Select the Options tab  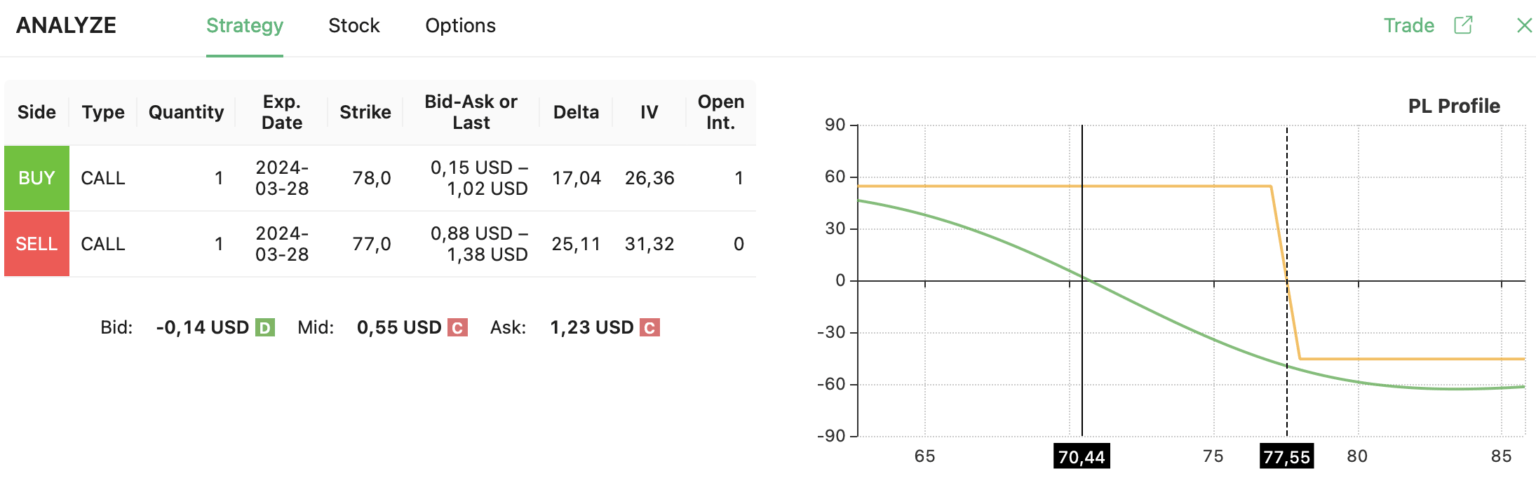(460, 26)
